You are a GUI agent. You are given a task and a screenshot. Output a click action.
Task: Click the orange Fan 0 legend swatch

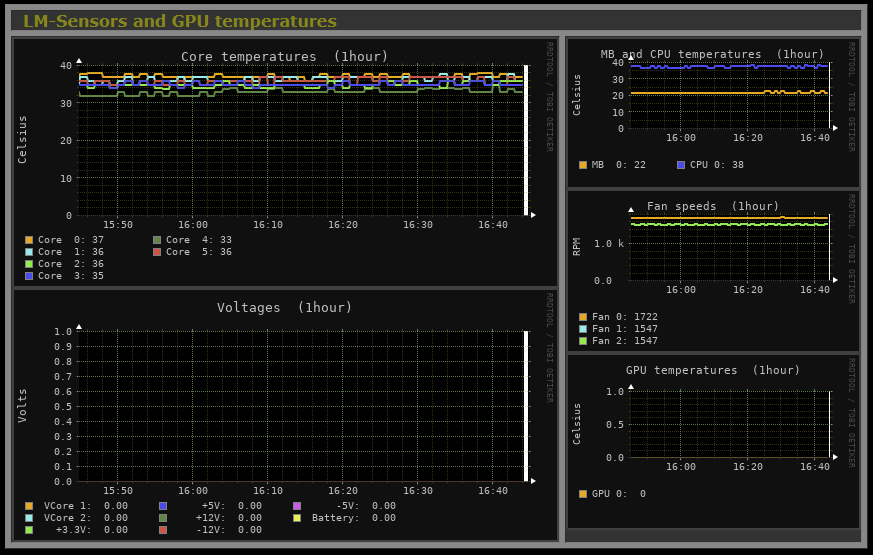tap(583, 317)
